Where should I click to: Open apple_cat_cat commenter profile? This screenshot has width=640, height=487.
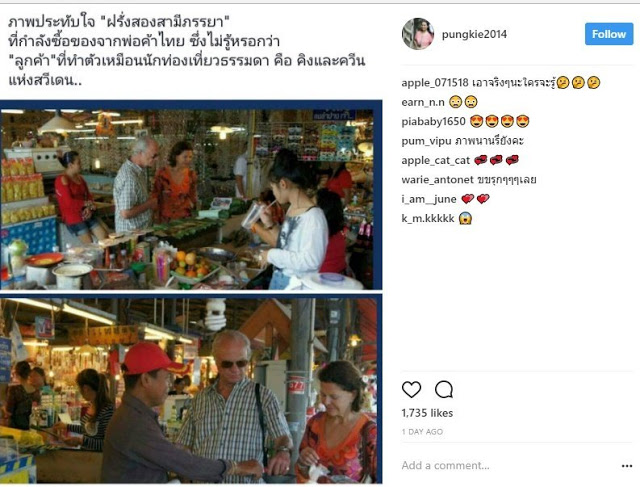click(436, 160)
